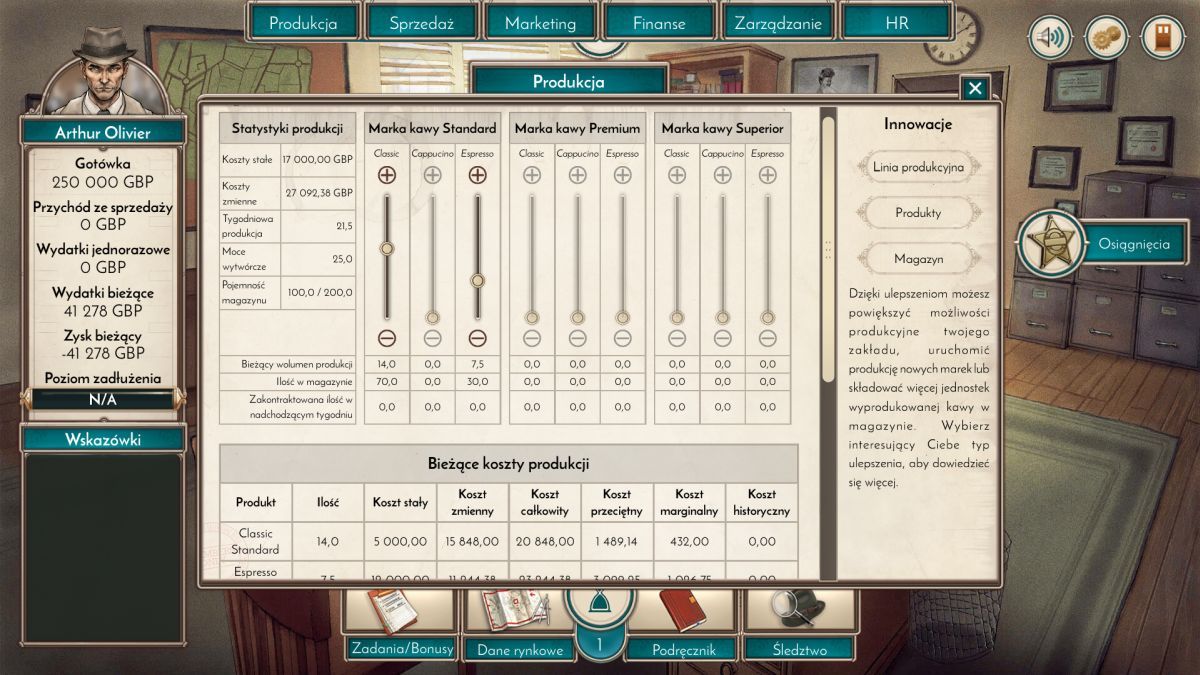Switch to the Finanse tab
The height and width of the screenshot is (675, 1200).
coord(659,23)
